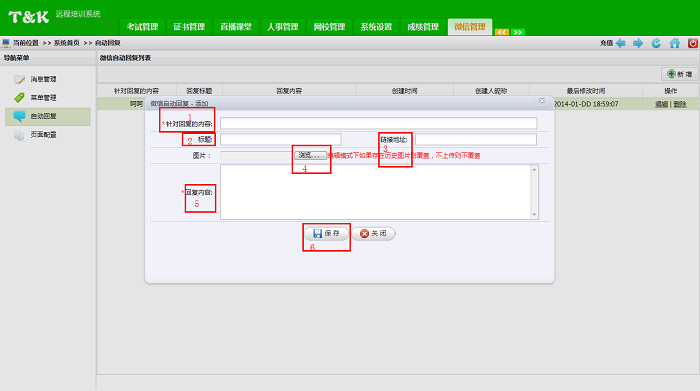700x391 pixels.
Task: Focus the 链接地址 input field
Action: coord(475,139)
